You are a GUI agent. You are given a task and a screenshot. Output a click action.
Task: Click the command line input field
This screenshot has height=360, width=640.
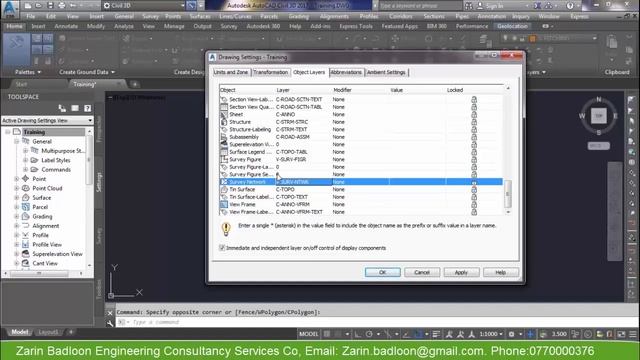(x=376, y=322)
